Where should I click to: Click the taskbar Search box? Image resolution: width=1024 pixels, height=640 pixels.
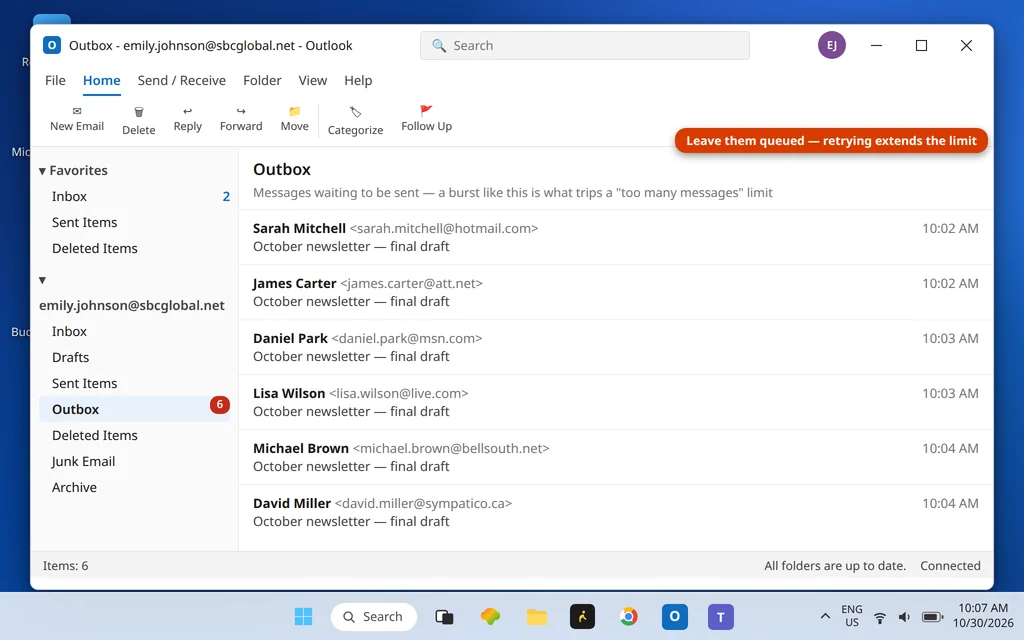pyautogui.click(x=374, y=616)
